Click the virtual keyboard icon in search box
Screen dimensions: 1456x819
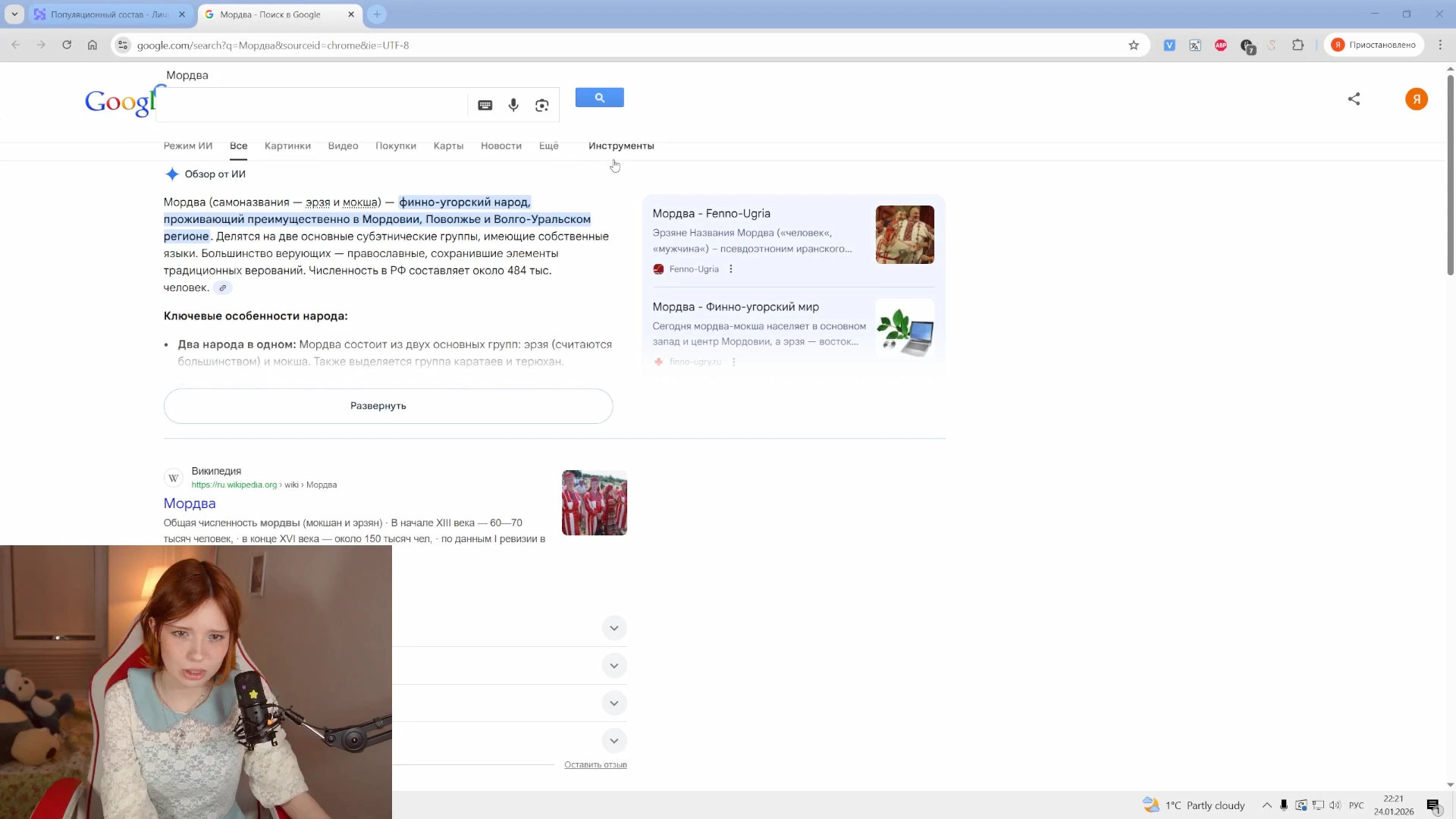(x=485, y=105)
